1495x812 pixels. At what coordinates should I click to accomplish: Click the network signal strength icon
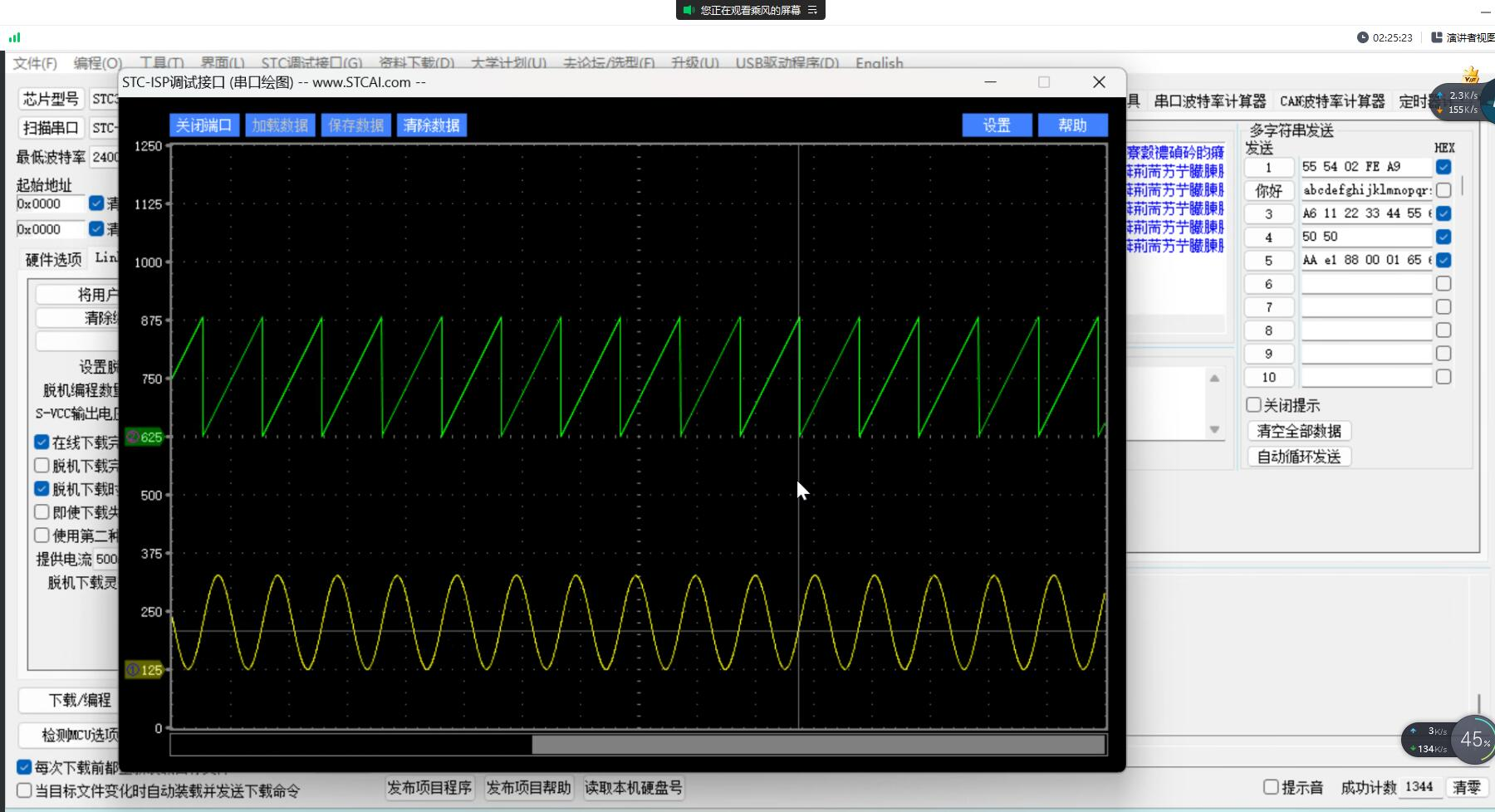[x=14, y=37]
